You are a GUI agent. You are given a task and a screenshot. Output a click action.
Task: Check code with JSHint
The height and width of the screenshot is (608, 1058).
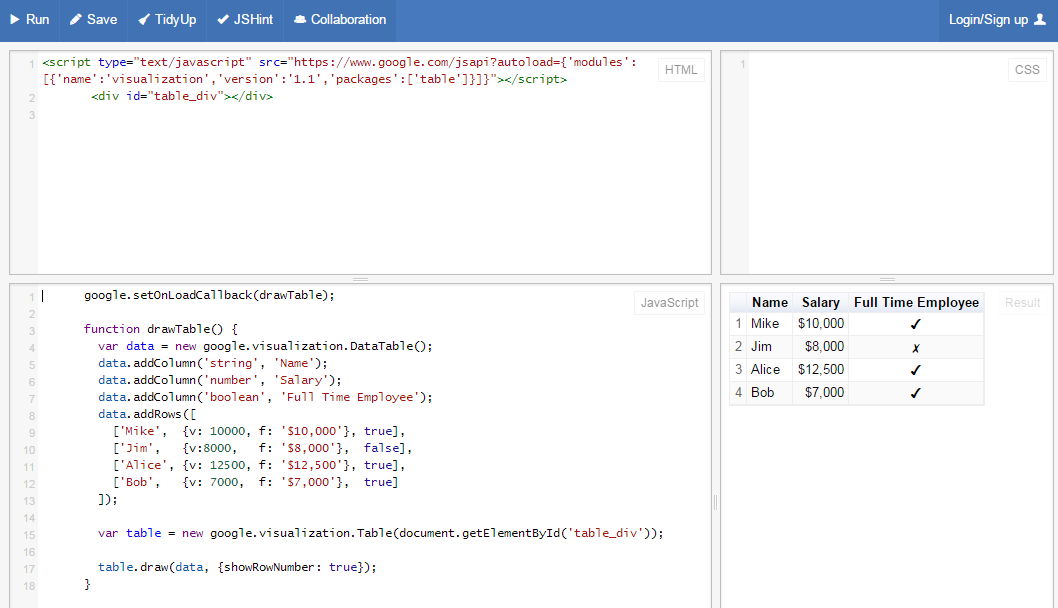[245, 20]
